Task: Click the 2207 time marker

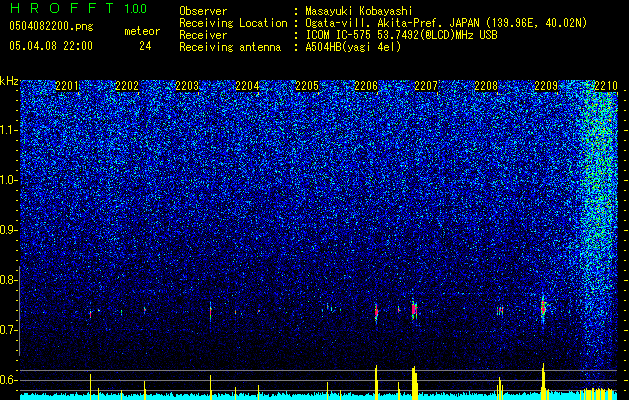Action: pos(426,86)
